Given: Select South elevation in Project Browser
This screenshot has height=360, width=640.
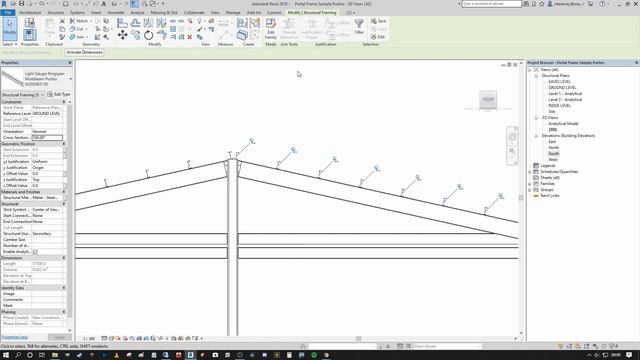Looking at the screenshot, I should click(x=553, y=154).
